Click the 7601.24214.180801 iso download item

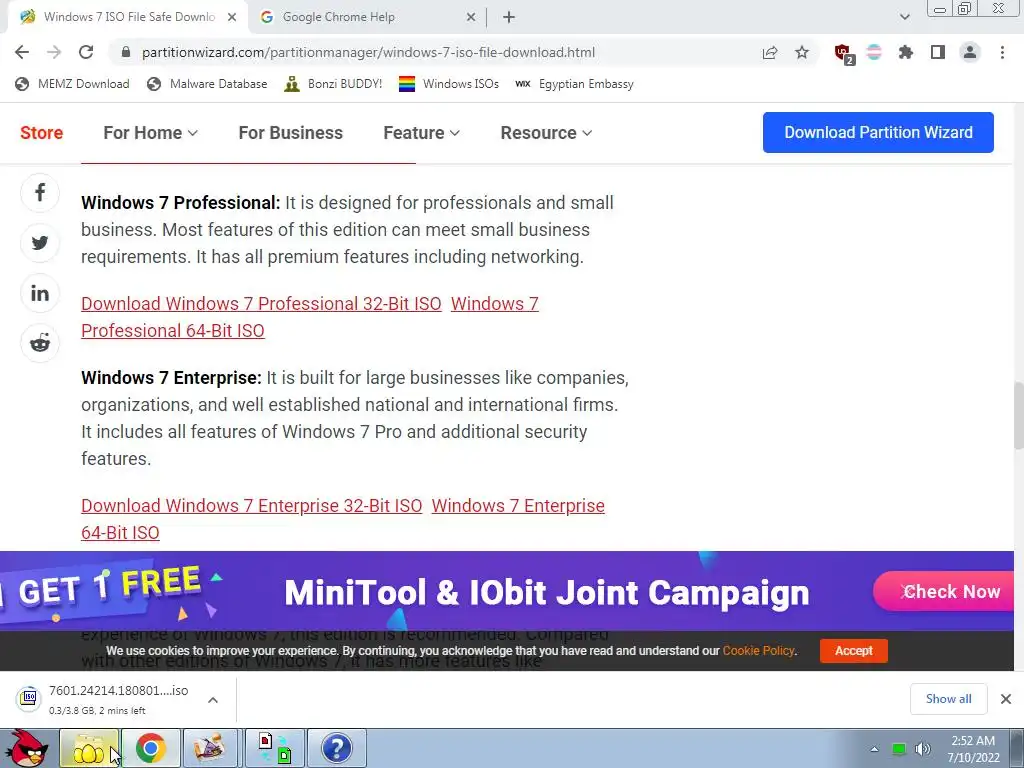click(x=118, y=699)
